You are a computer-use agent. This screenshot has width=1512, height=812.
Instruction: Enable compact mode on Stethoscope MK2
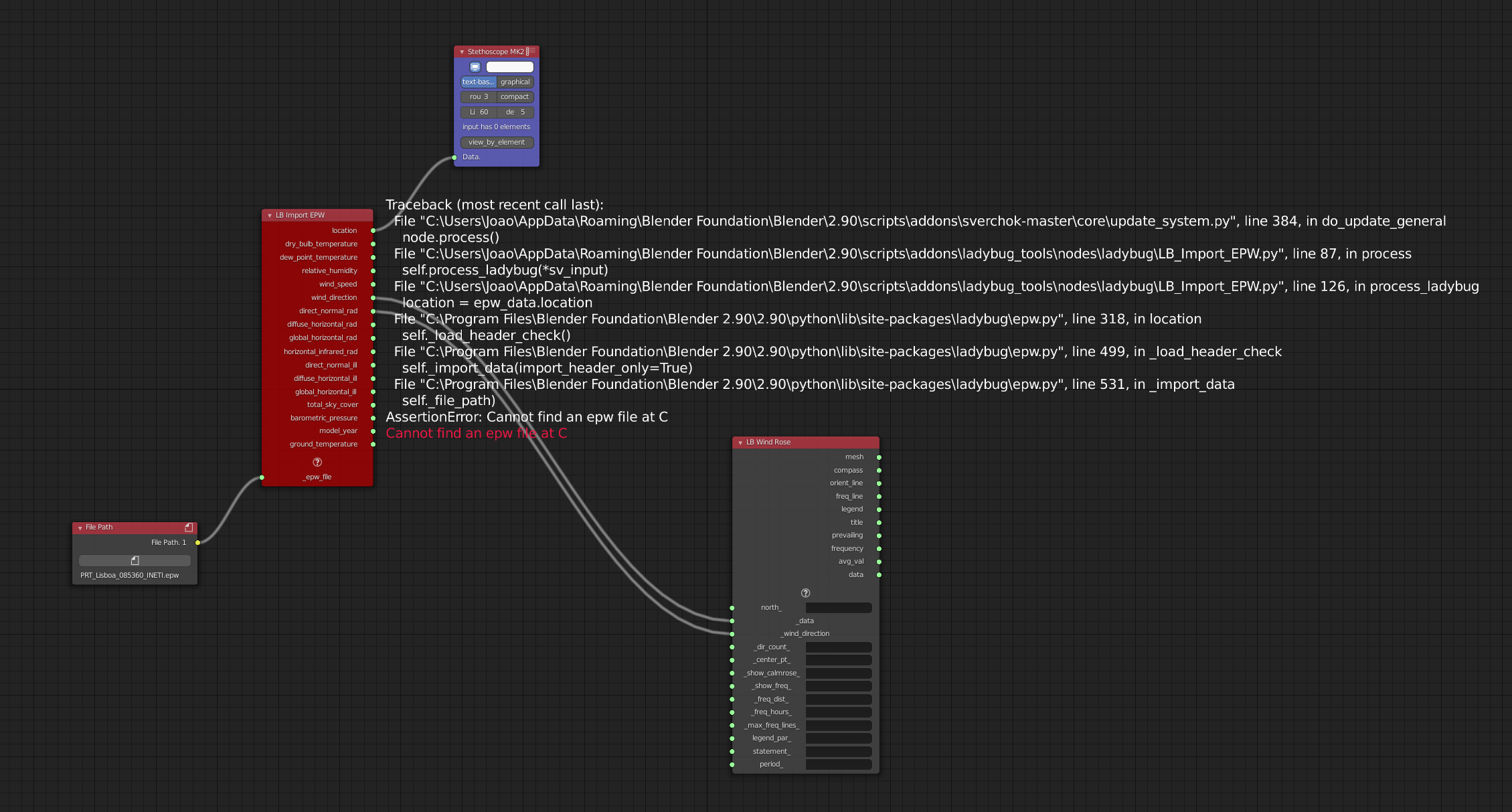point(515,96)
